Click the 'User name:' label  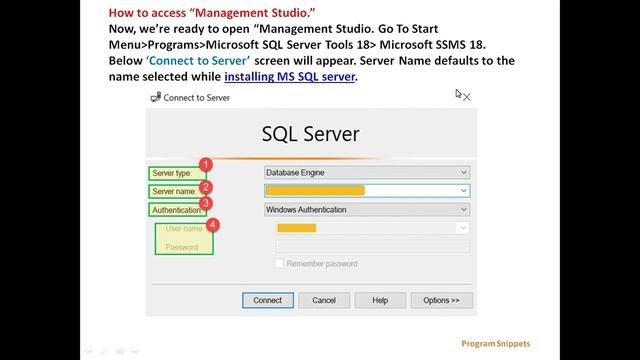click(184, 229)
